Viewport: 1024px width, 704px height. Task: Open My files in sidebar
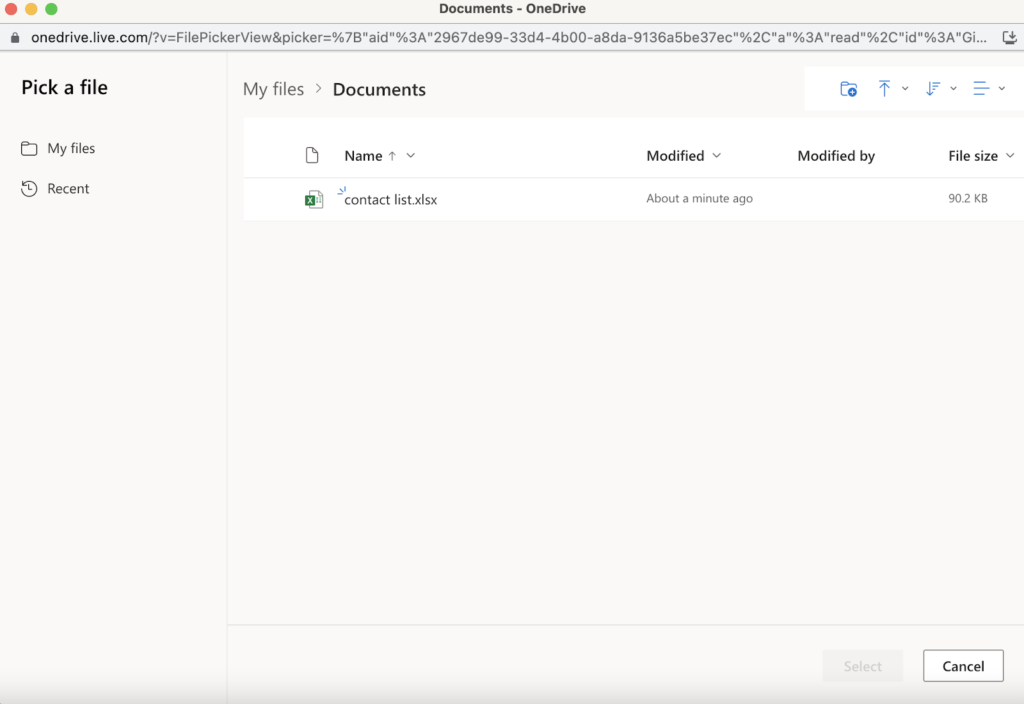click(71, 148)
